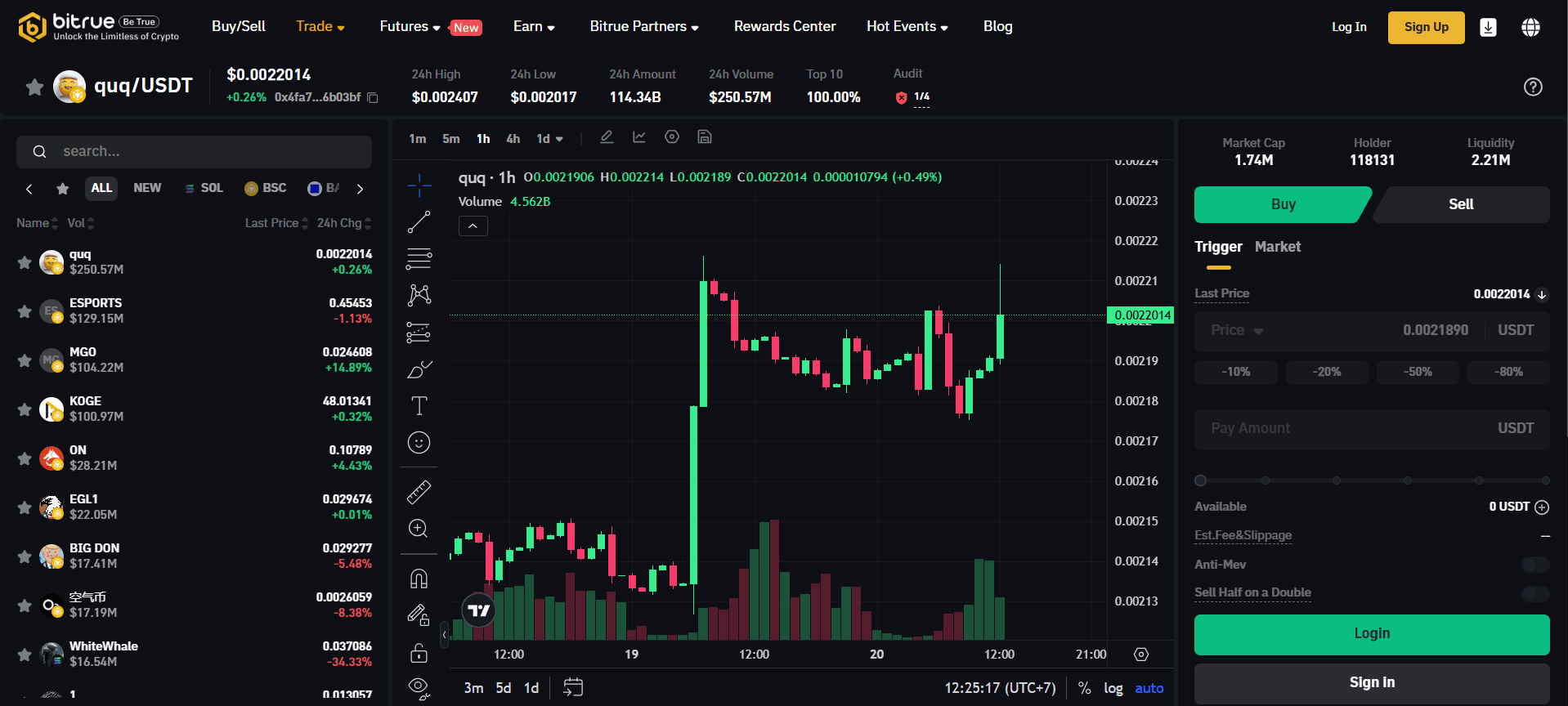1568x706 pixels.
Task: Click the save chart layout icon
Action: point(705,137)
